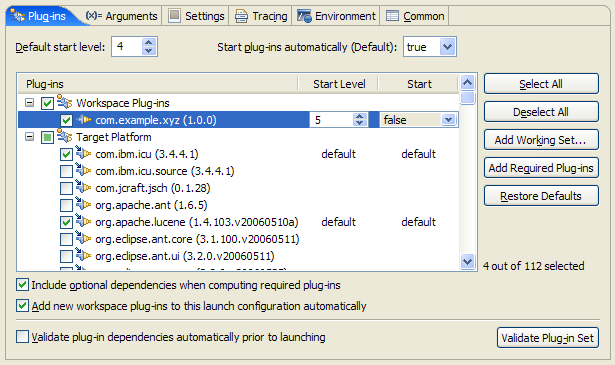Screen dimensions: 615x365
Task: Increase the default start level spinner
Action: [x=149, y=43]
